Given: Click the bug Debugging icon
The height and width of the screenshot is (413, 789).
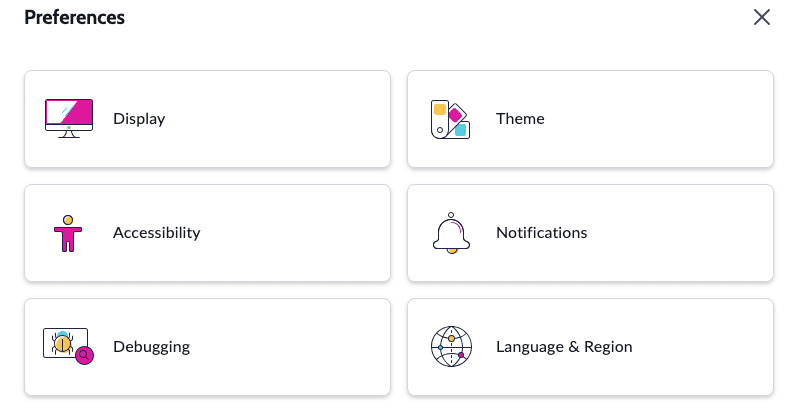Looking at the screenshot, I should [x=68, y=346].
